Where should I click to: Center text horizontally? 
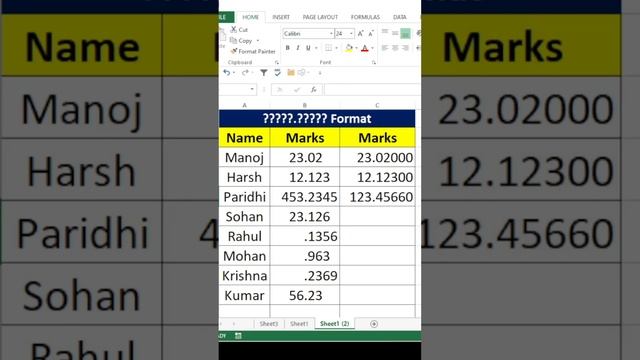pos(395,48)
